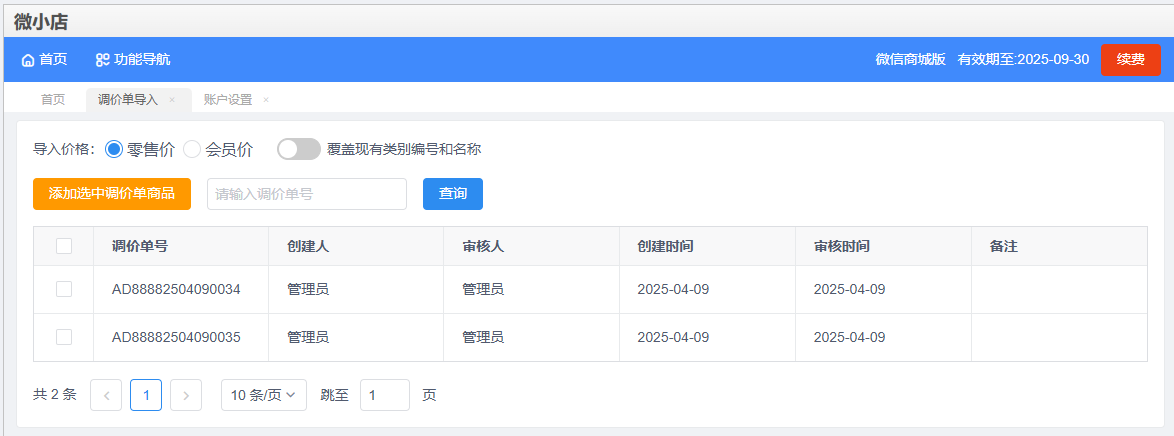Screen dimensions: 1174x436
Task: Switch to the 首页 tab
Action: pos(52,100)
